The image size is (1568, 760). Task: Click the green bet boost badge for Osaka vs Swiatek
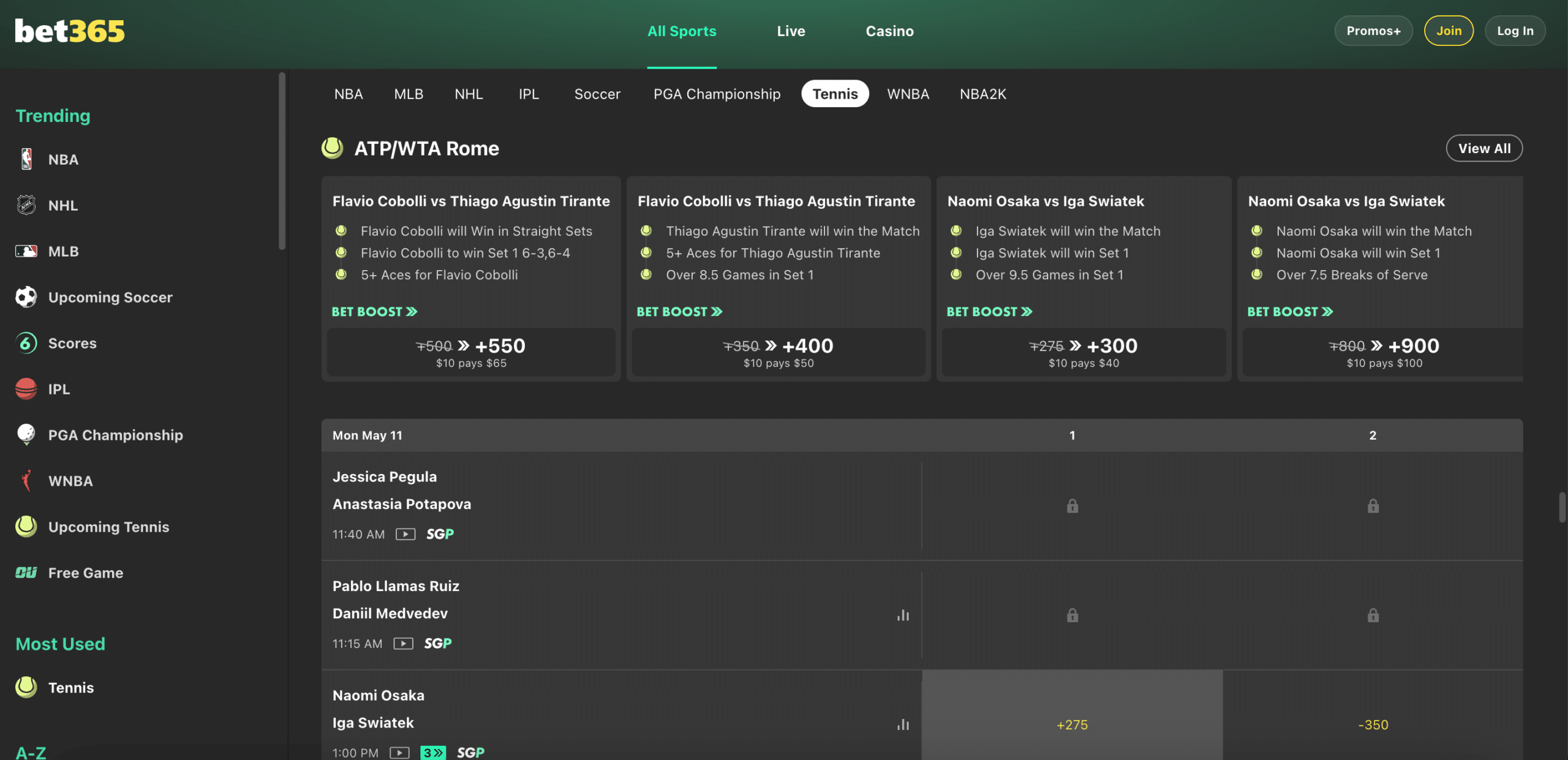point(433,753)
